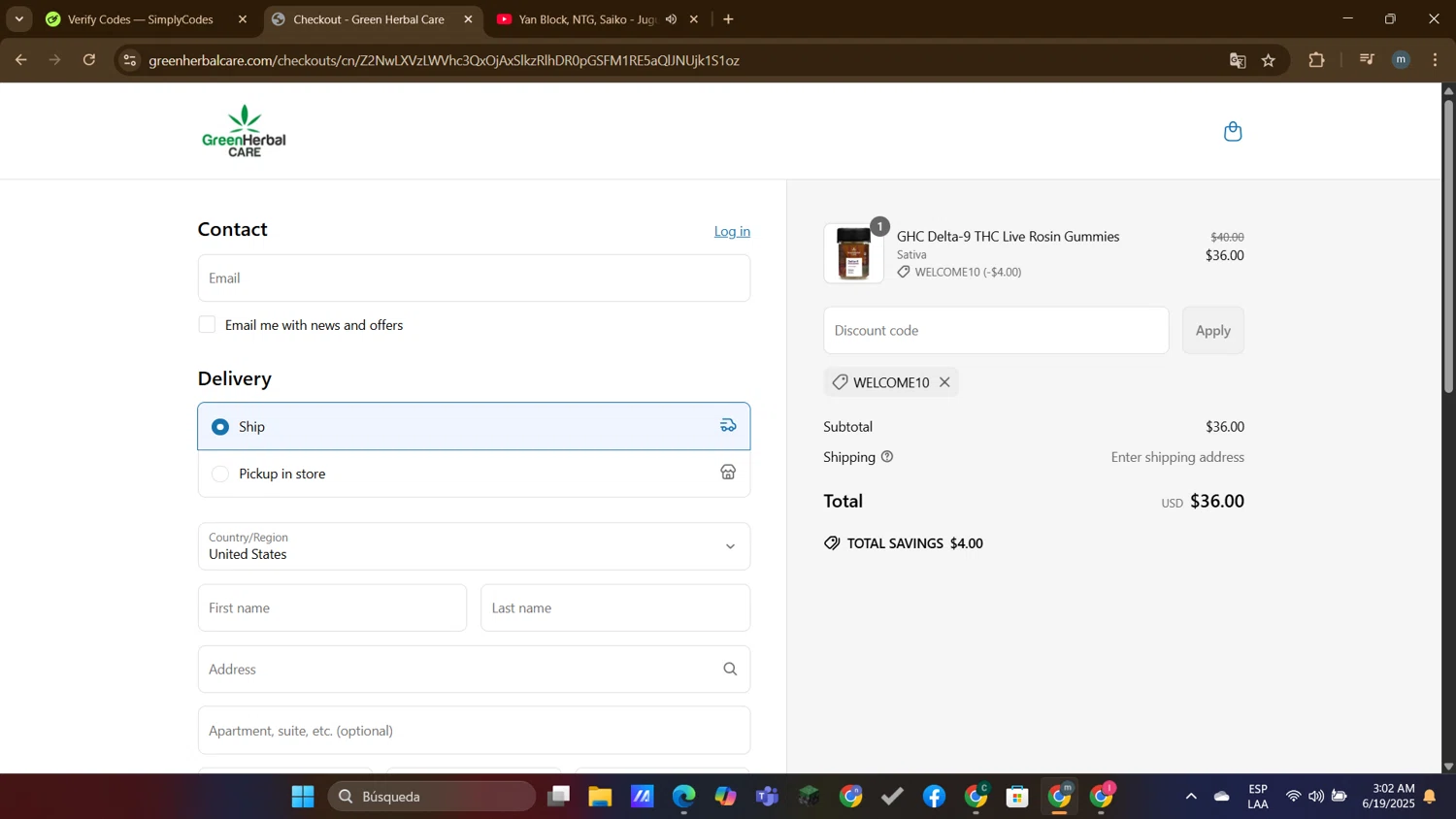1456x819 pixels.
Task: Open Microsoft Teams from taskbar
Action: [767, 797]
